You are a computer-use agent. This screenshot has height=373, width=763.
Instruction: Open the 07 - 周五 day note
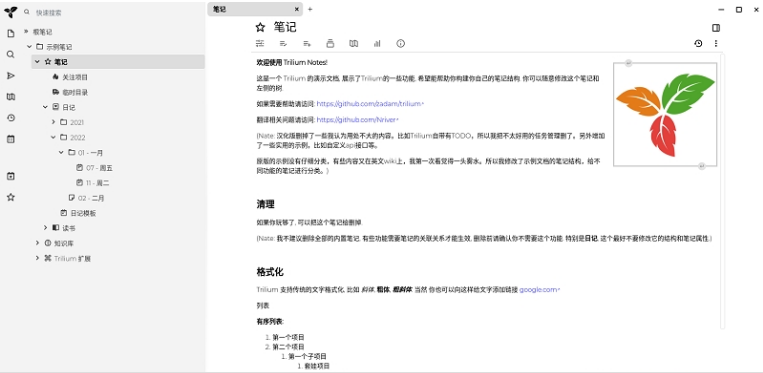[99, 168]
